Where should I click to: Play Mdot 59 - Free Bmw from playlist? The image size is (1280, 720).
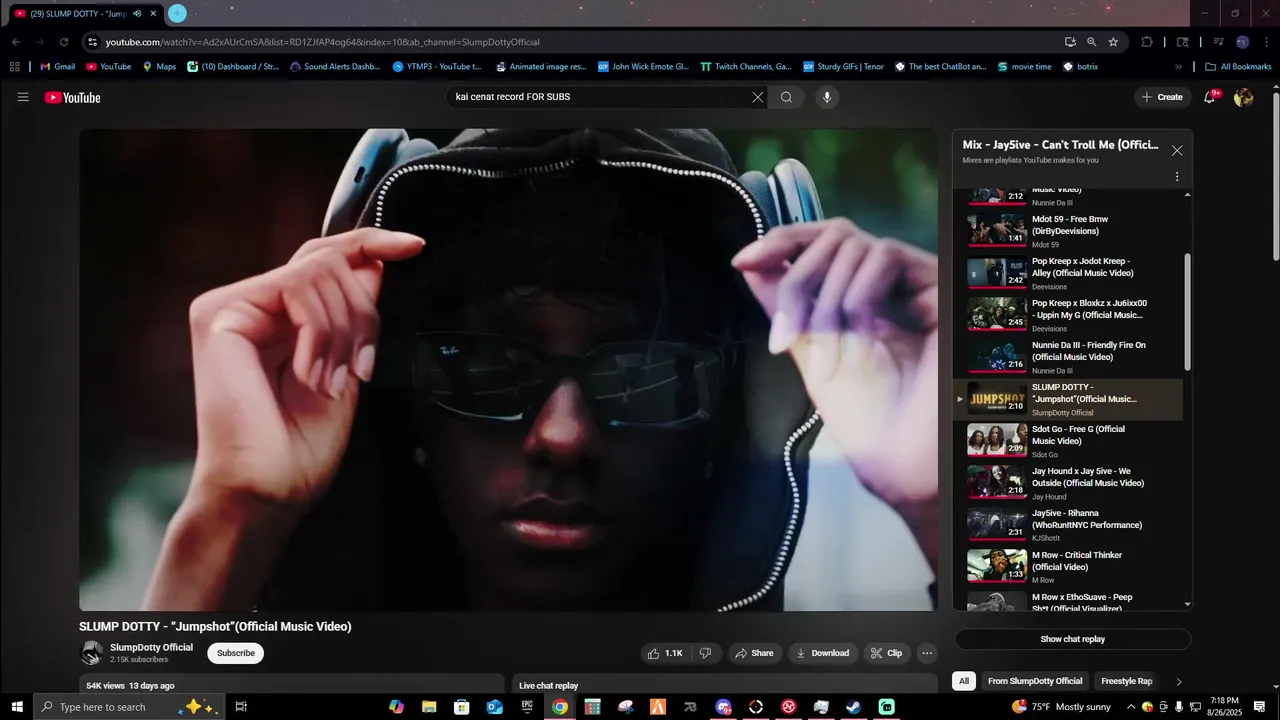coord(1070,230)
